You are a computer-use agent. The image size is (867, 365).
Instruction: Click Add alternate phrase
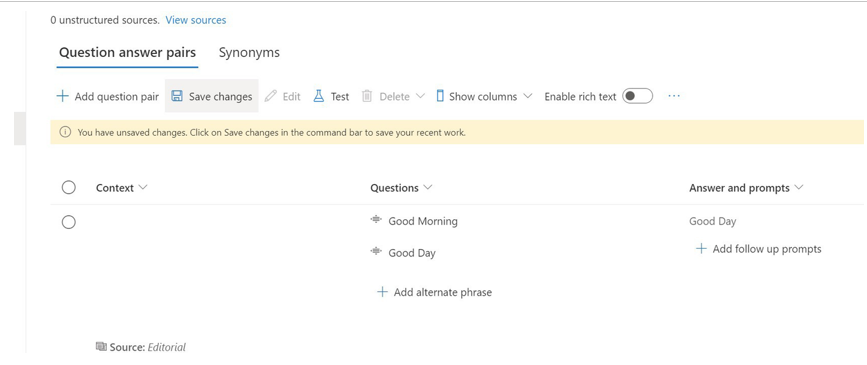(434, 292)
